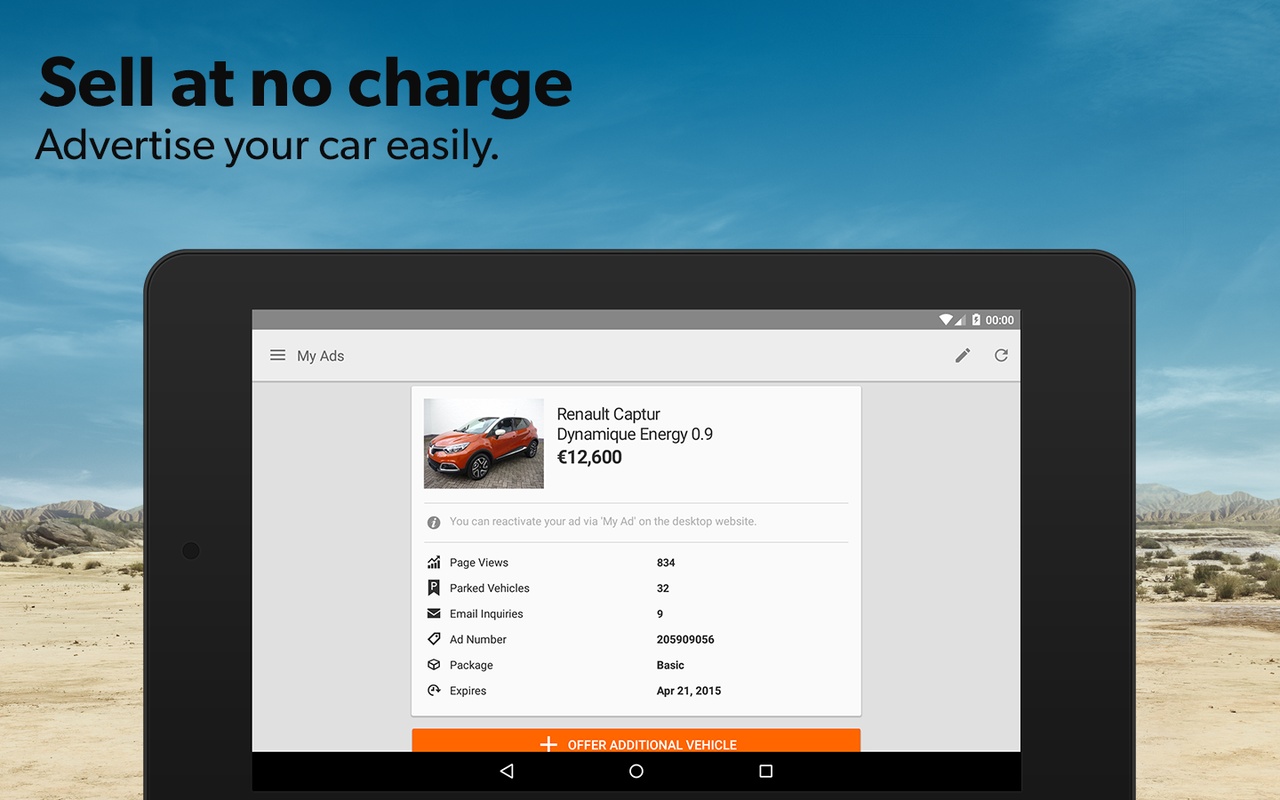Click the plus icon on orange button
This screenshot has width=1280, height=800.
pyautogui.click(x=548, y=744)
